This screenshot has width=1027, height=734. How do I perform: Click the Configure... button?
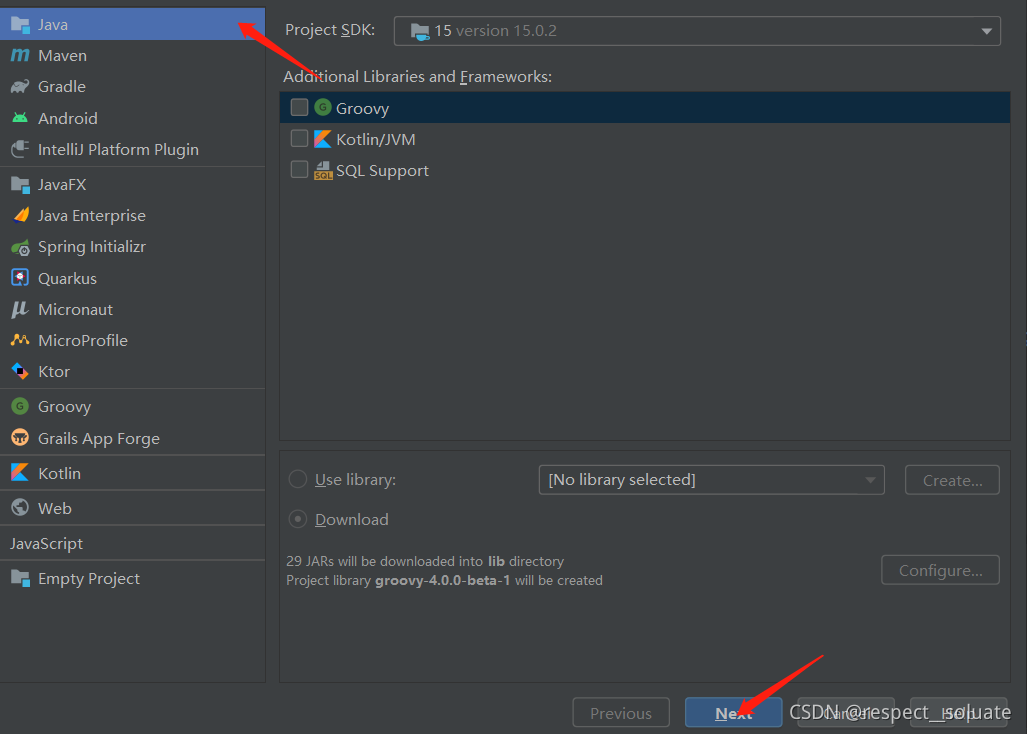pyautogui.click(x=941, y=570)
